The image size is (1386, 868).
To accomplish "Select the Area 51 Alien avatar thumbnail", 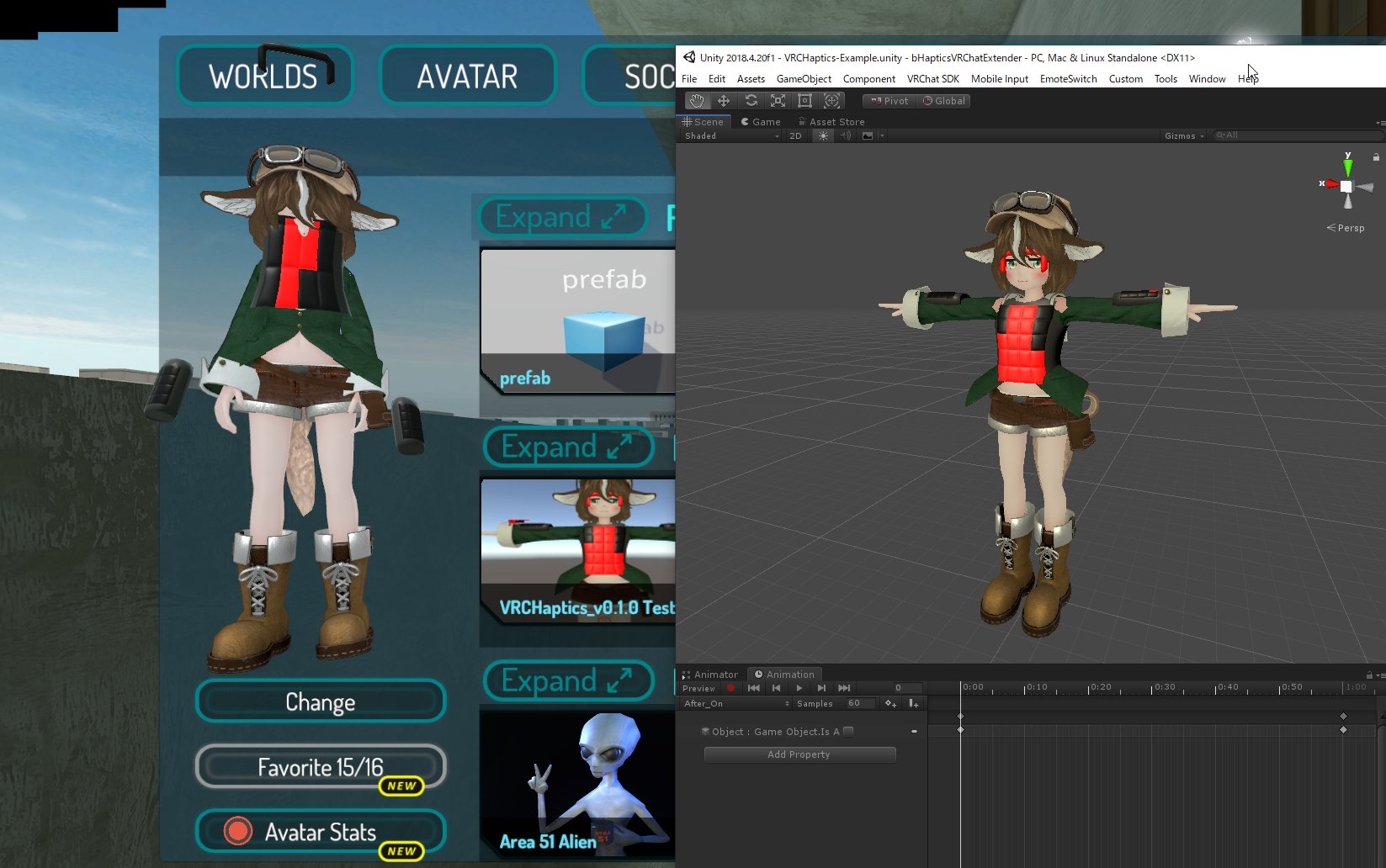I will 579,782.
